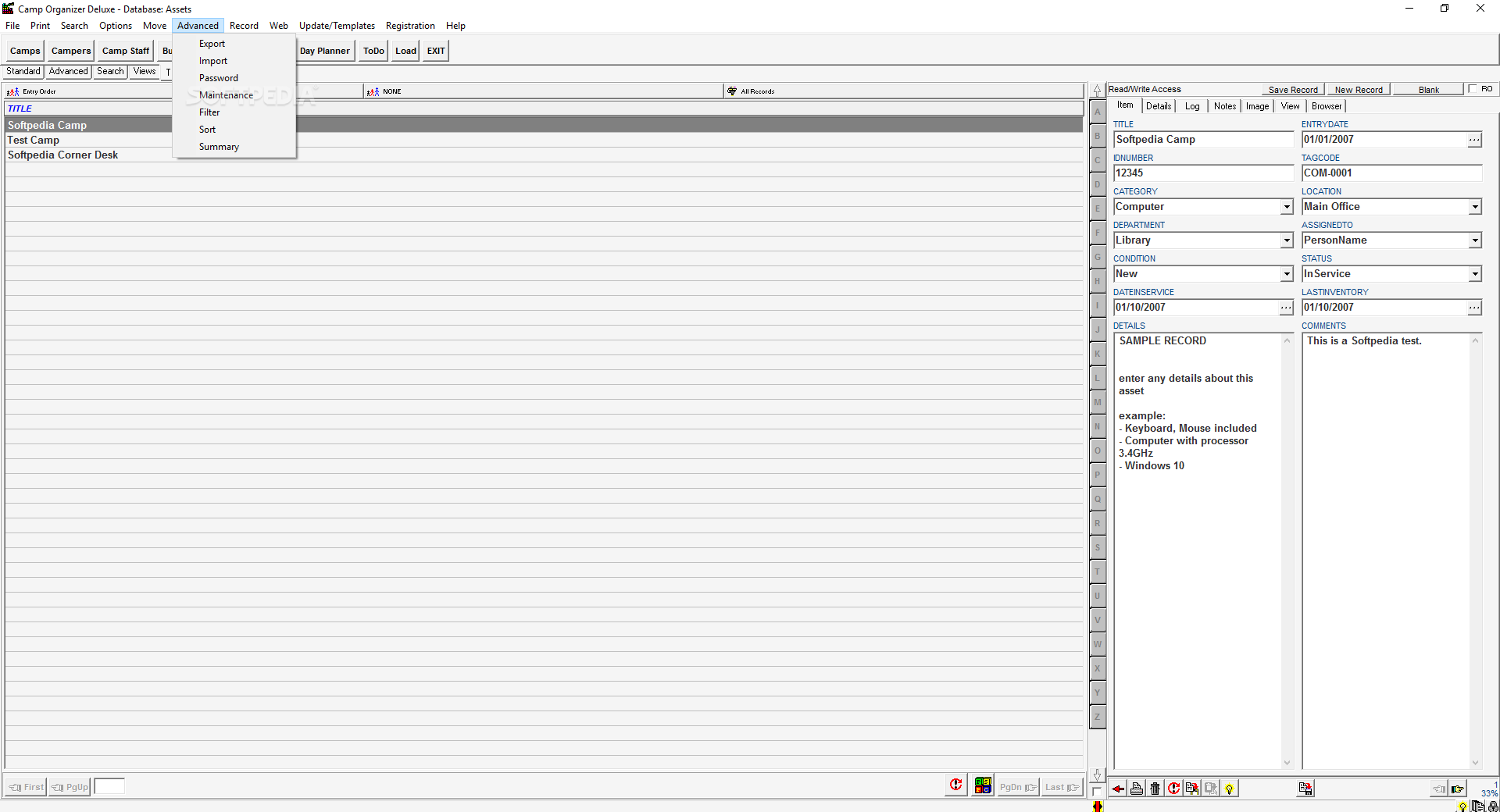Select Import from the Advanced menu

click(x=234, y=61)
